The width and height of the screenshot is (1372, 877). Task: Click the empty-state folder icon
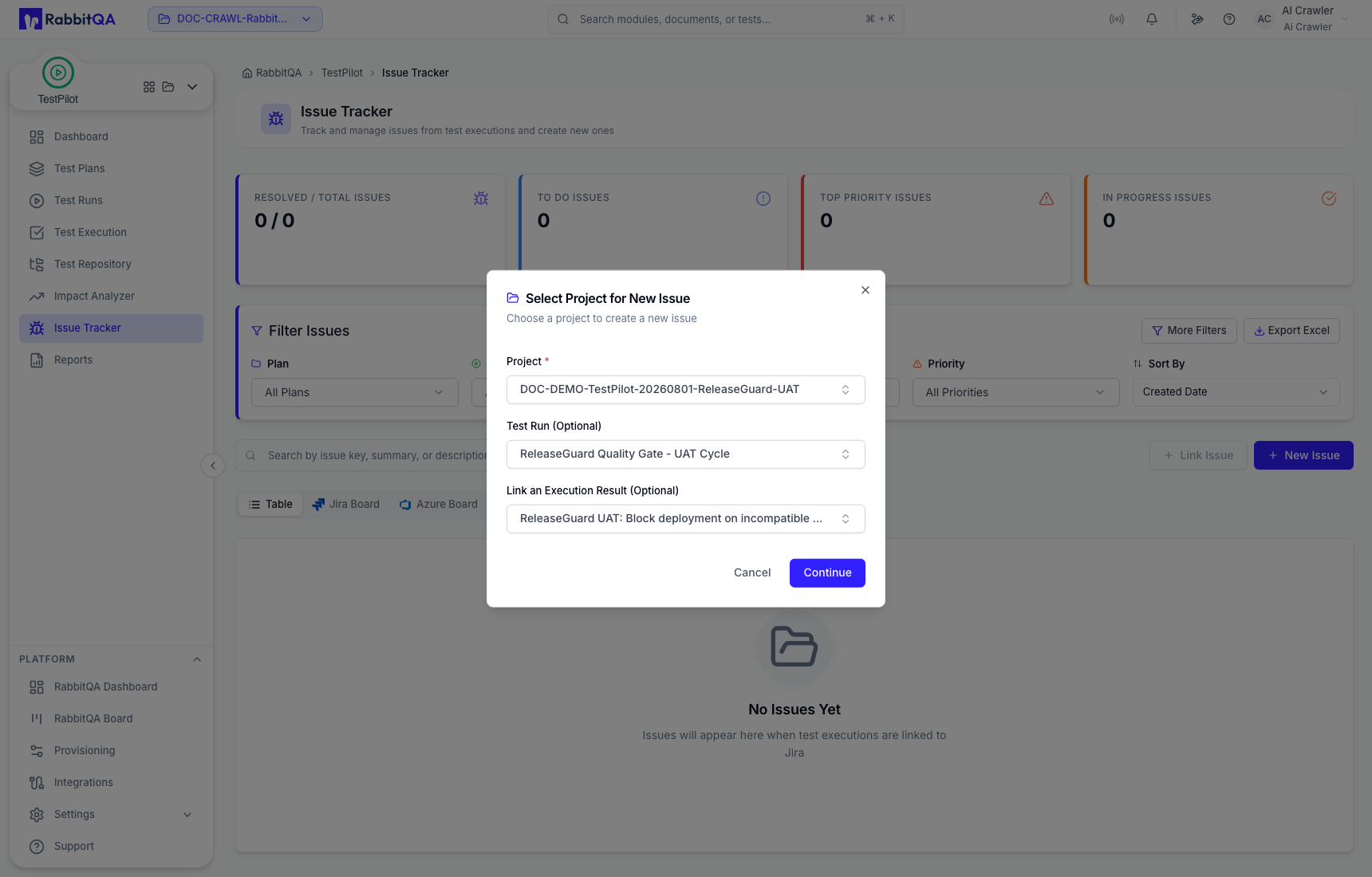pos(794,647)
